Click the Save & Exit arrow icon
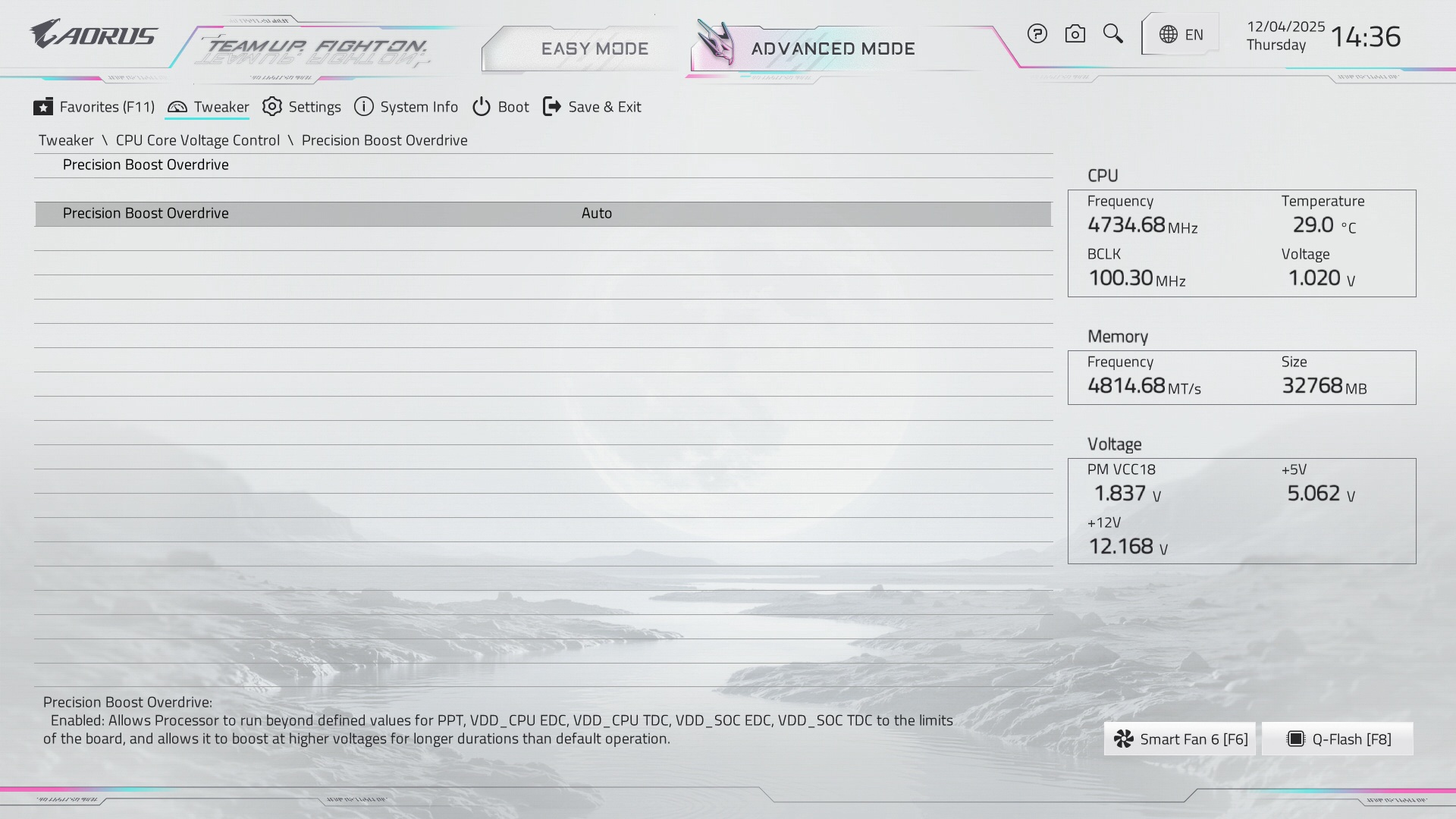1456x819 pixels. click(552, 107)
